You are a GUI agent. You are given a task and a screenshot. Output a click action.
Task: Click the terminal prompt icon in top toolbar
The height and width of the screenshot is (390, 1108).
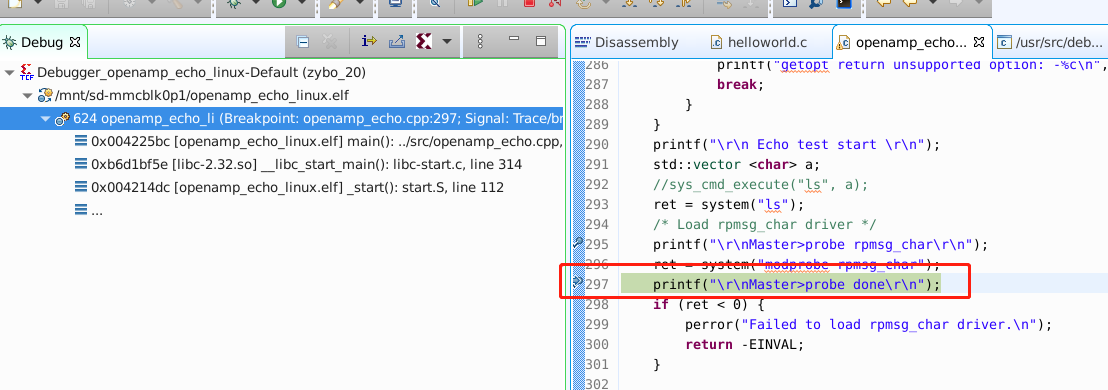click(790, 3)
